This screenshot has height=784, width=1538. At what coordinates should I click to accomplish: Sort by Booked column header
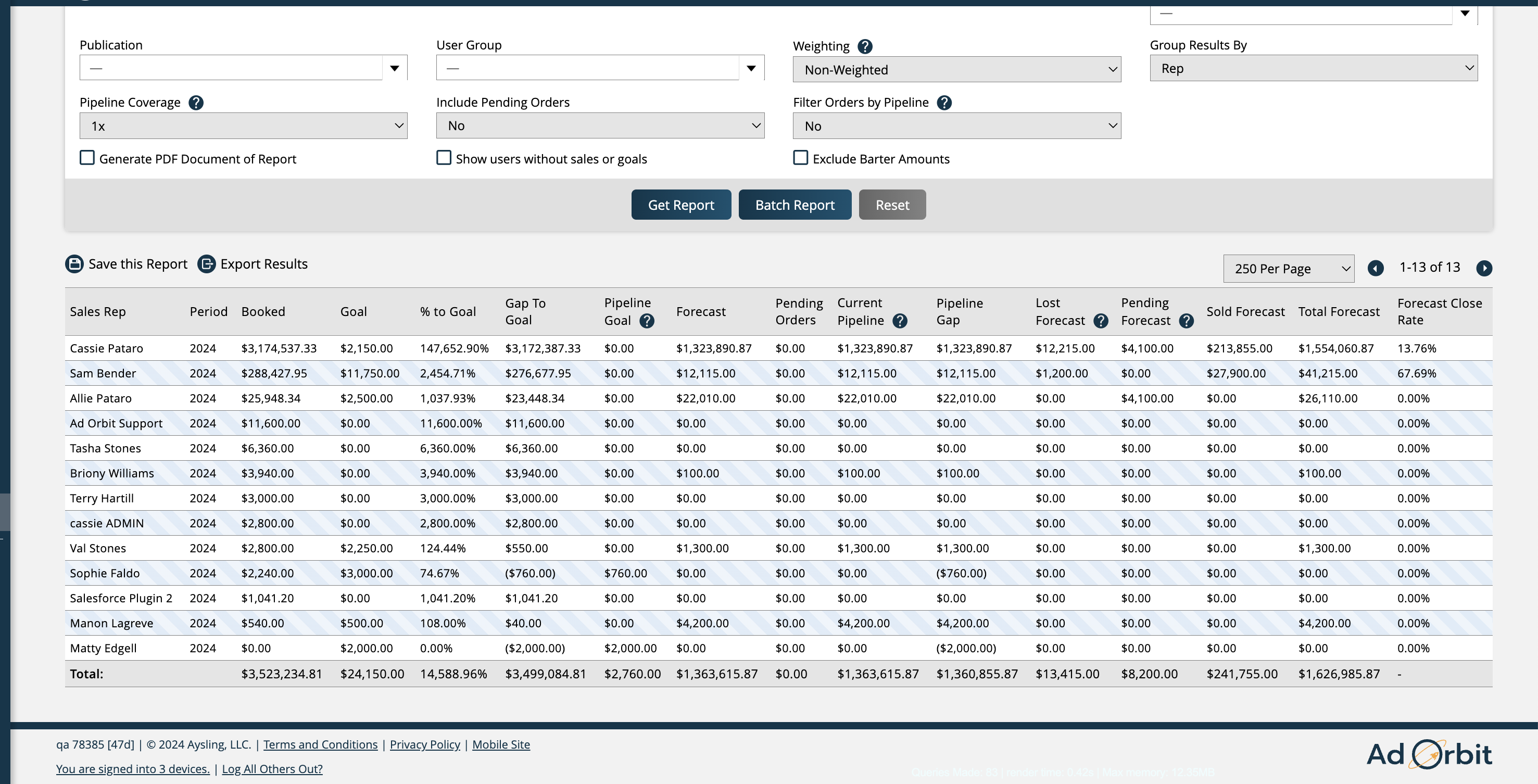[263, 311]
